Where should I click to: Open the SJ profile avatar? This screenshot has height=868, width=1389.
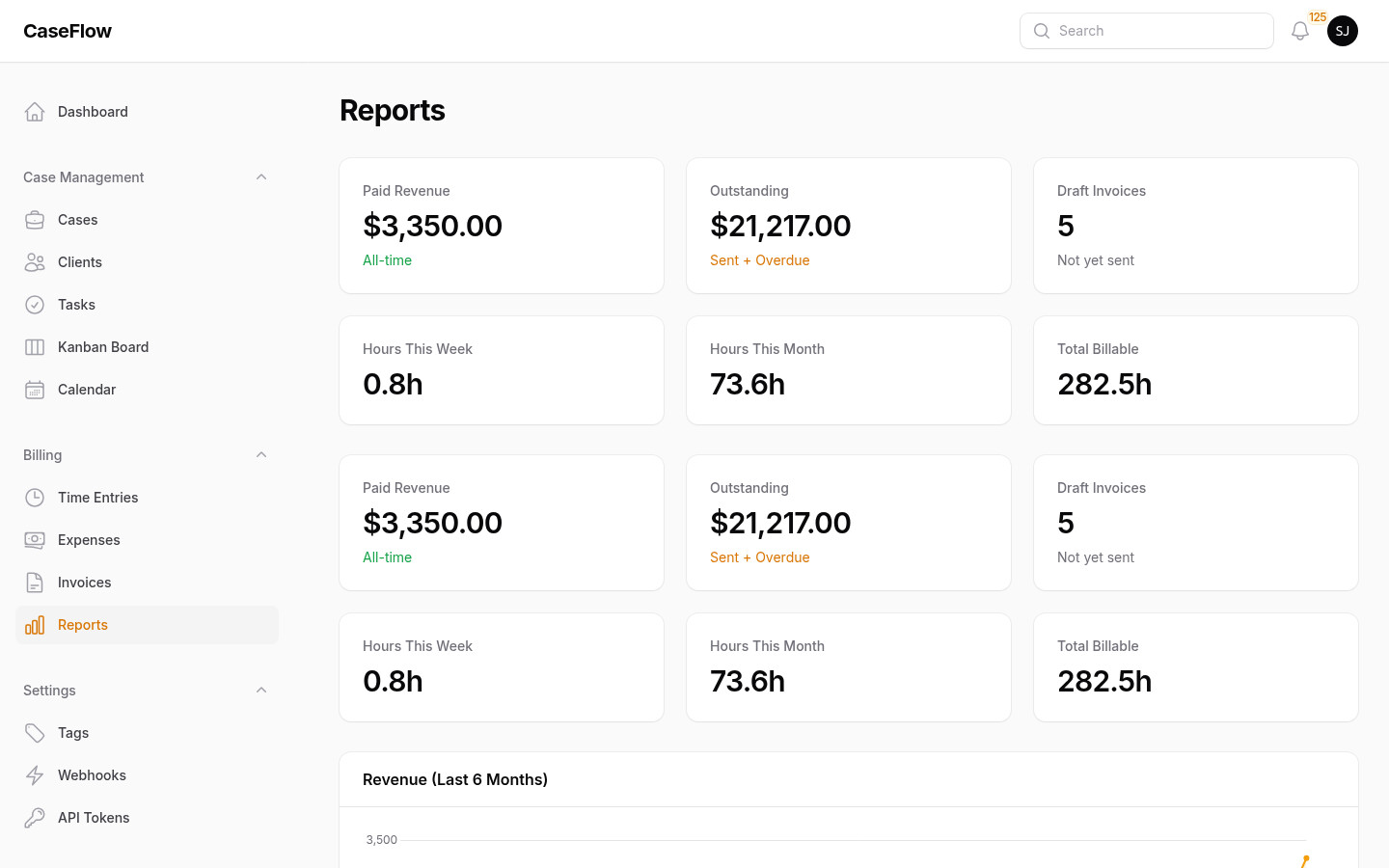1343,30
